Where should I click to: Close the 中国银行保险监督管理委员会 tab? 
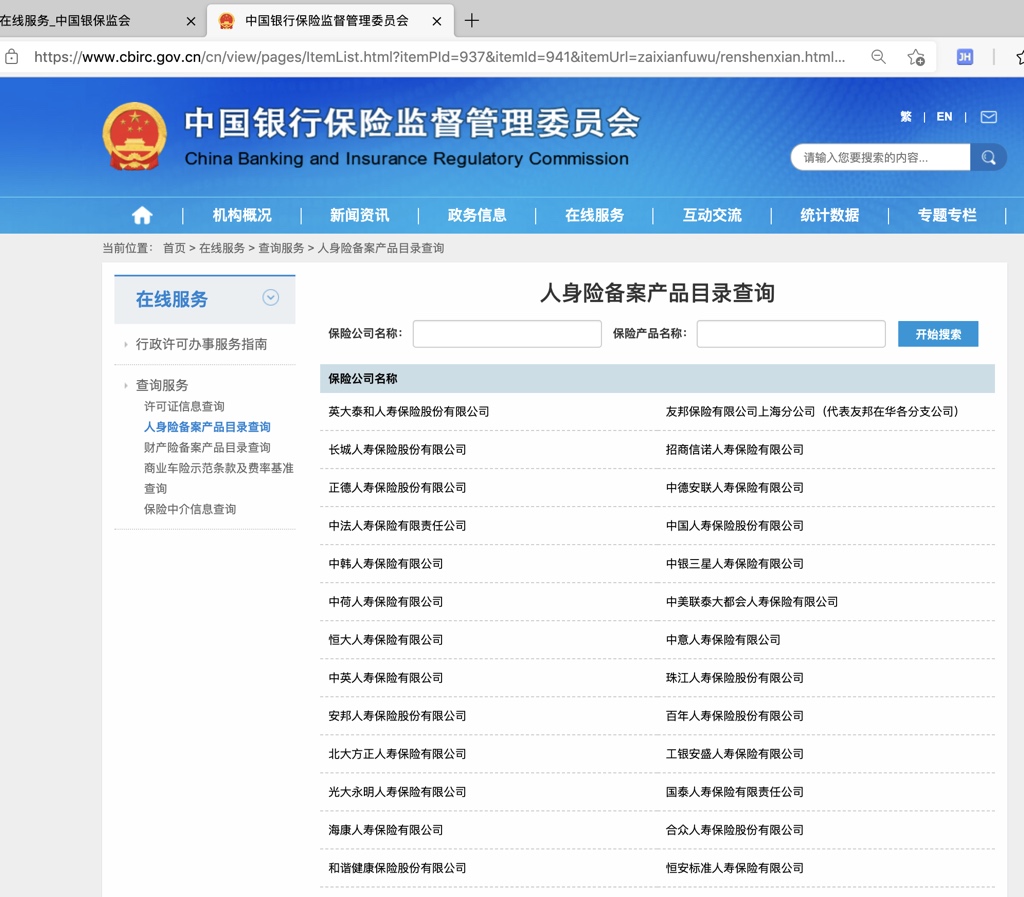point(437,21)
